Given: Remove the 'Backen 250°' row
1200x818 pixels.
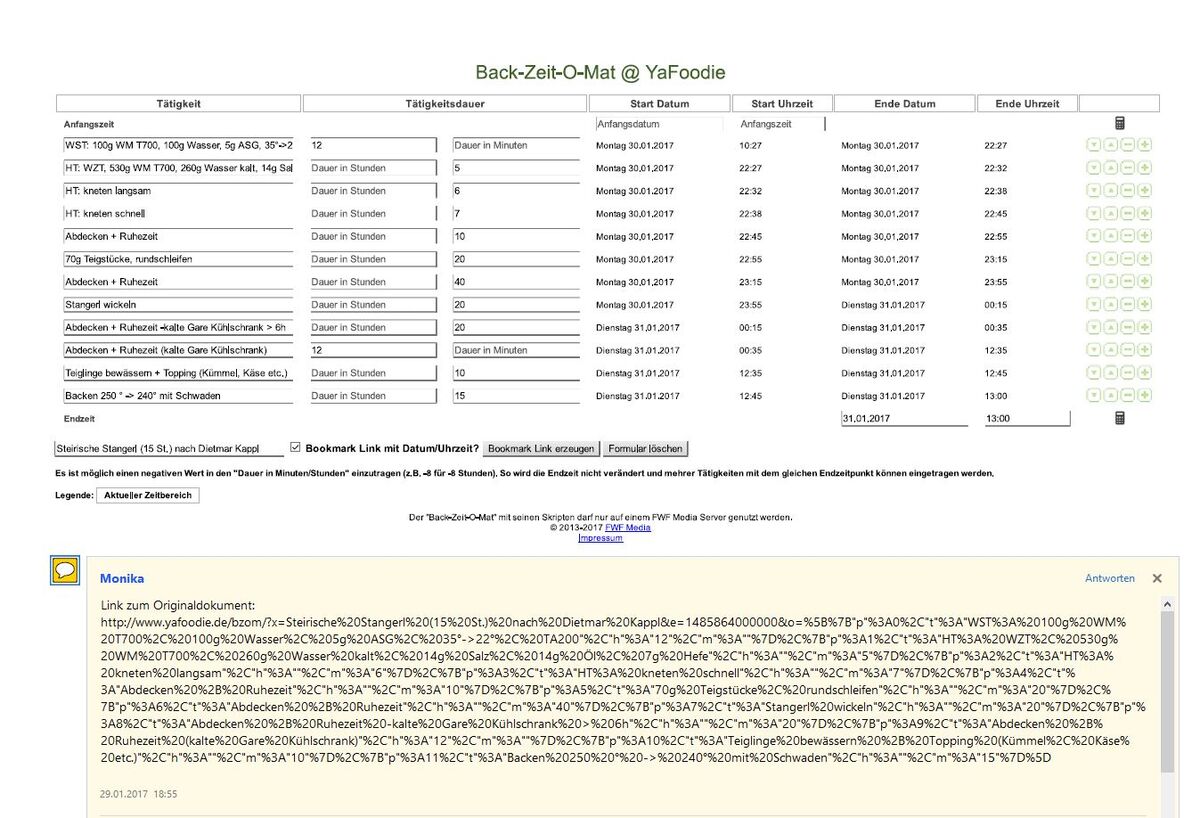Looking at the screenshot, I should [1127, 396].
